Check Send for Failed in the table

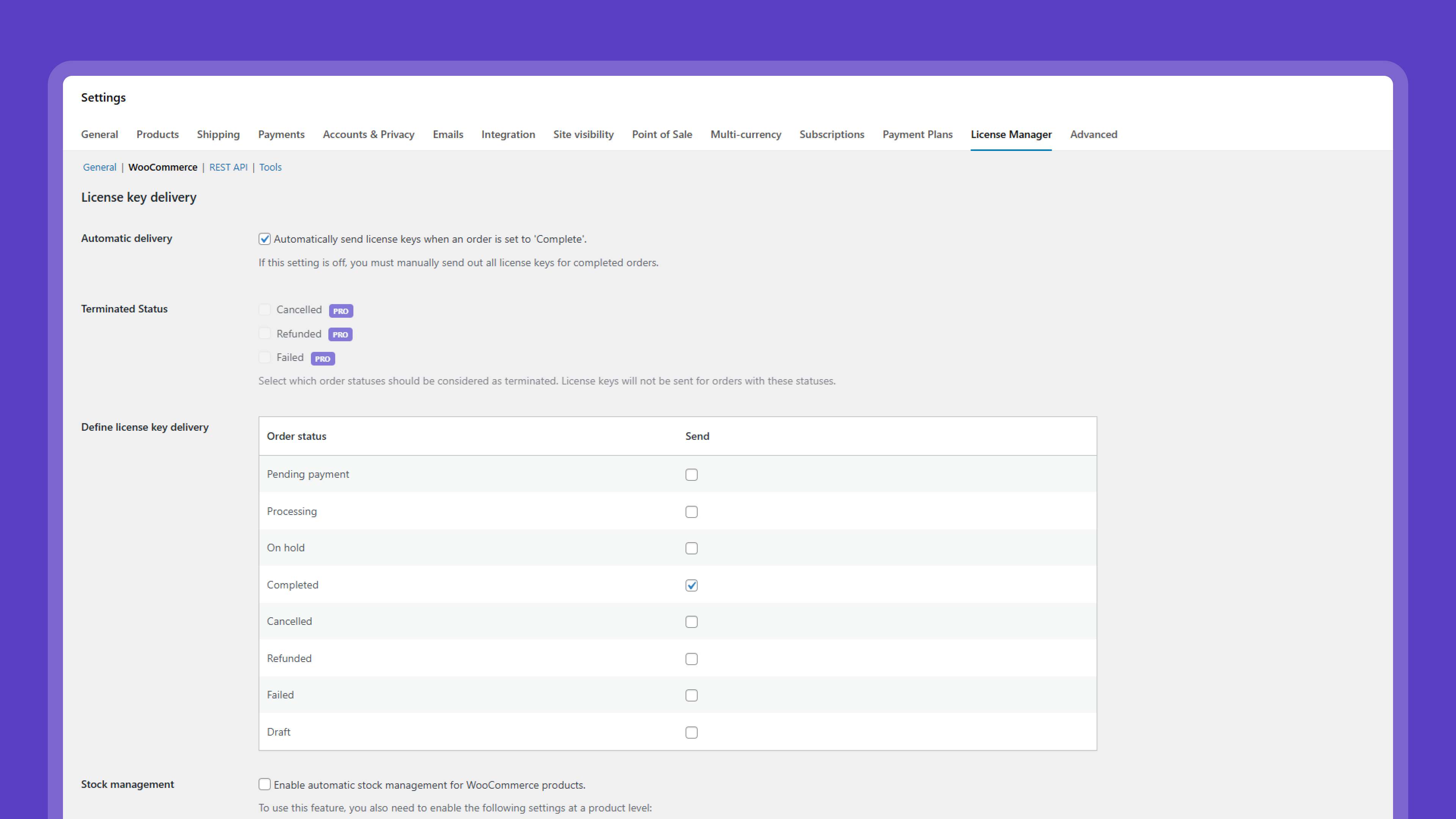(691, 696)
